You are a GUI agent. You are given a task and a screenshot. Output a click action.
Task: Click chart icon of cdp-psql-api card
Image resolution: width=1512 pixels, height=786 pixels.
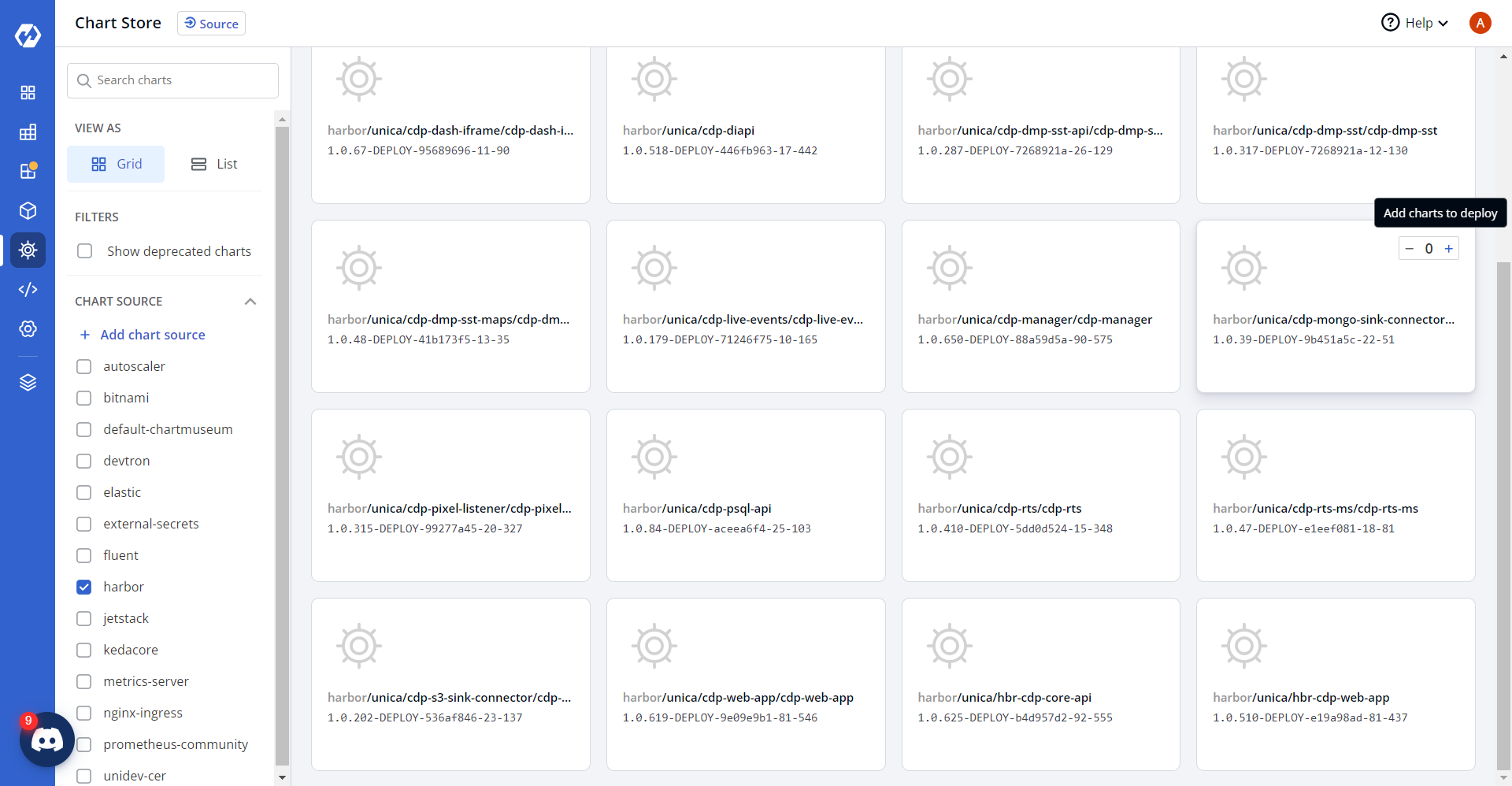click(654, 457)
